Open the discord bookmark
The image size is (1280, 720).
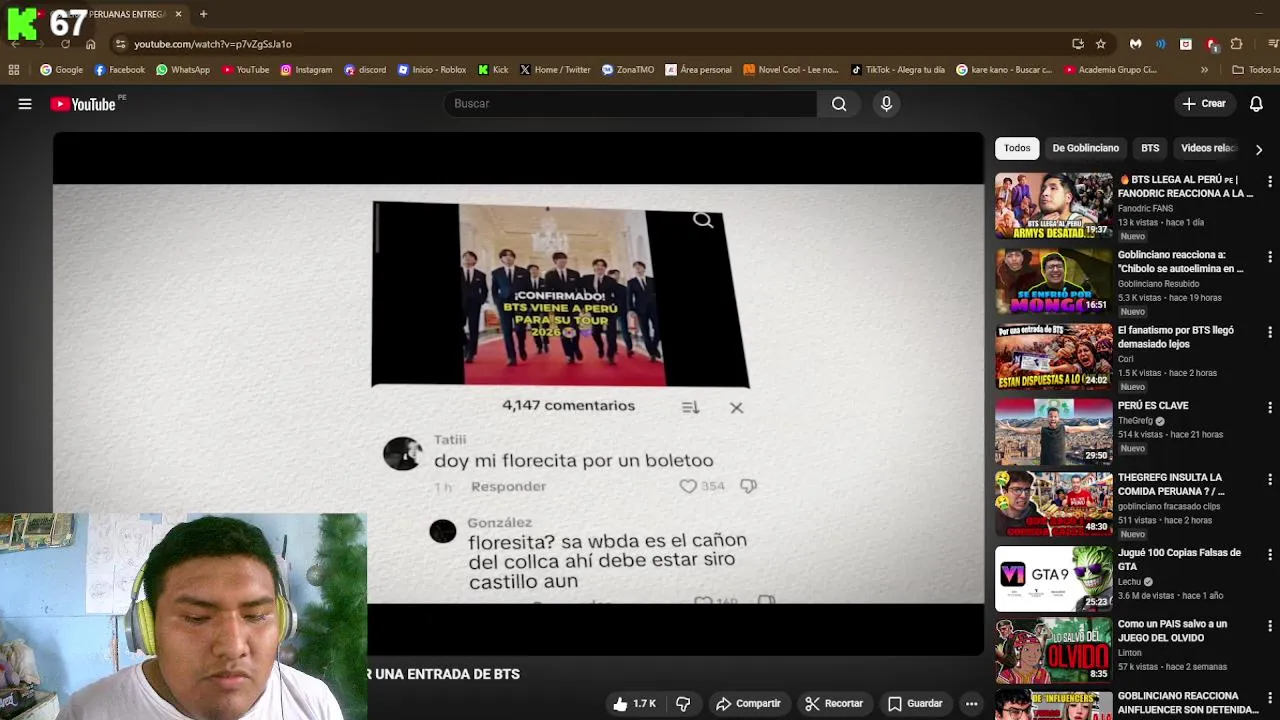pyautogui.click(x=365, y=70)
